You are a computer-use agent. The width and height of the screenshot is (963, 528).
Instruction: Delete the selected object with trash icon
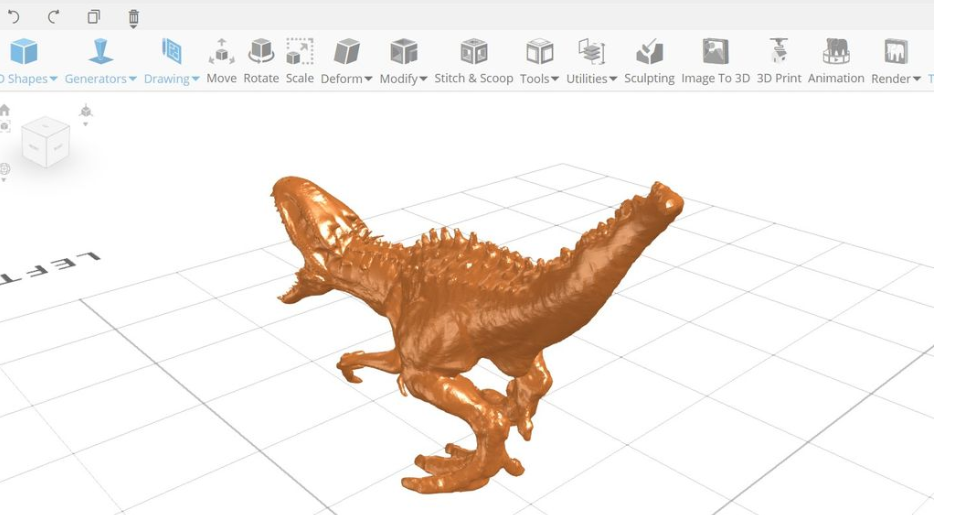click(x=133, y=18)
